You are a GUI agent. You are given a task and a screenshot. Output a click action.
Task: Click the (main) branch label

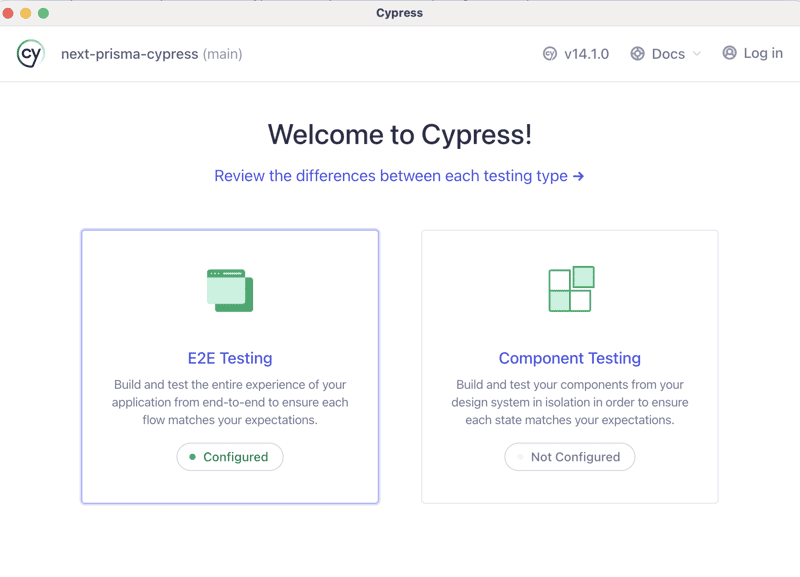tap(222, 54)
